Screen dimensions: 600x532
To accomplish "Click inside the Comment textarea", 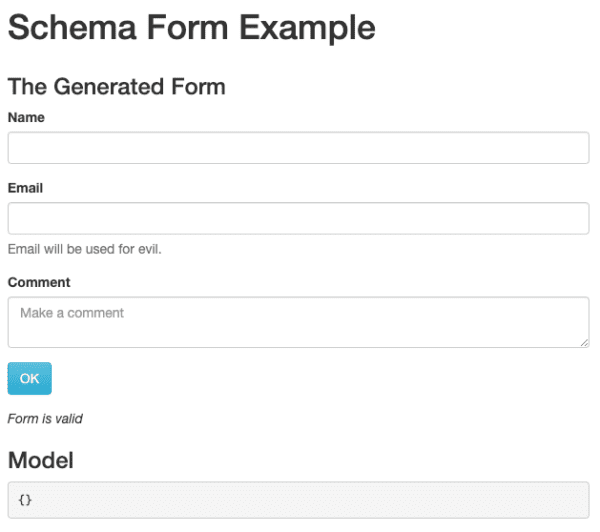I will pyautogui.click(x=298, y=322).
